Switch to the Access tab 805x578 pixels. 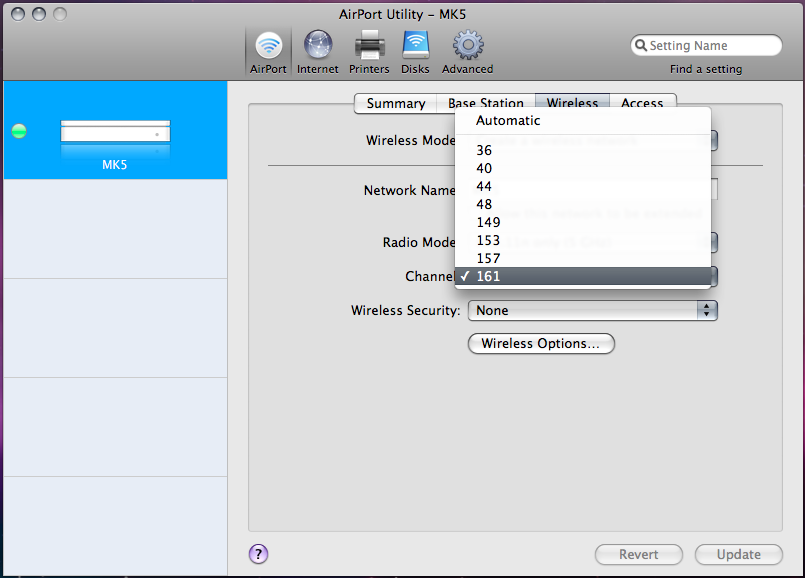642,101
